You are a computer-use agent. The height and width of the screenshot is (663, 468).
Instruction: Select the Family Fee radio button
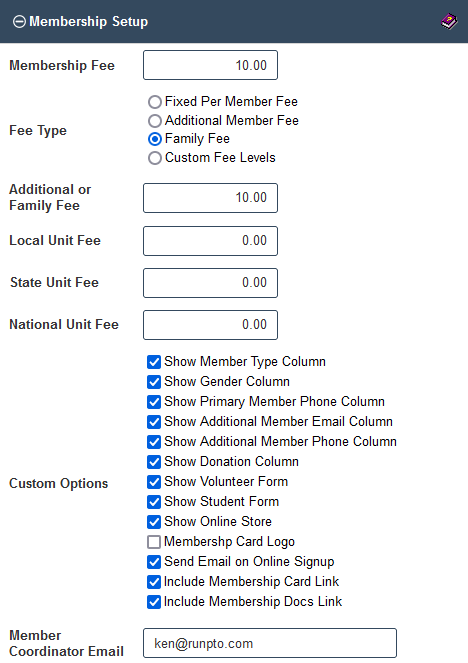[155, 139]
